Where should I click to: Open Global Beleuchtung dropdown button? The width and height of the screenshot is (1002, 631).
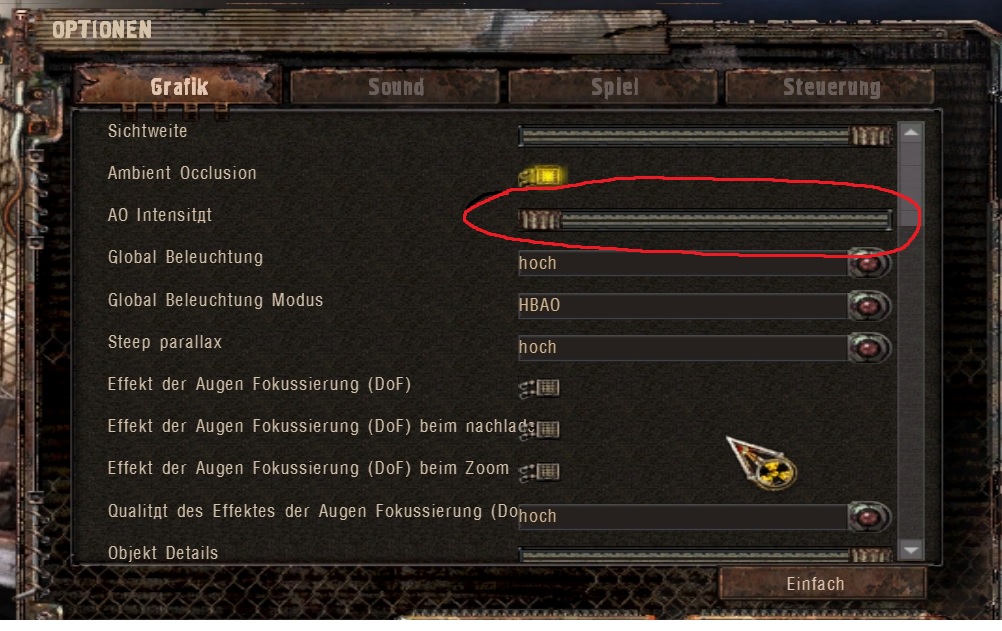click(868, 263)
